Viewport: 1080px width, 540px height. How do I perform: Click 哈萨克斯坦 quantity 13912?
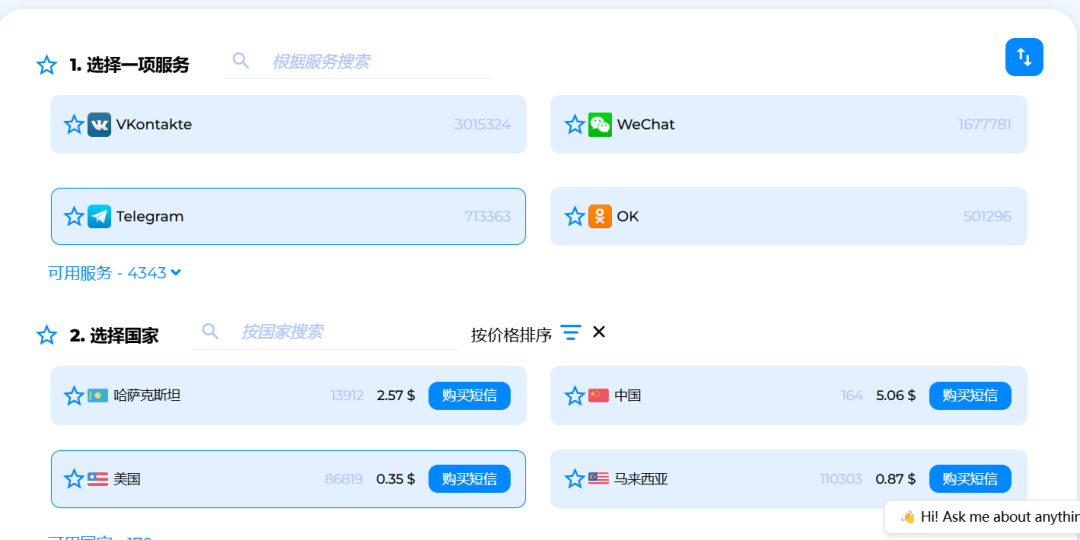click(x=347, y=396)
